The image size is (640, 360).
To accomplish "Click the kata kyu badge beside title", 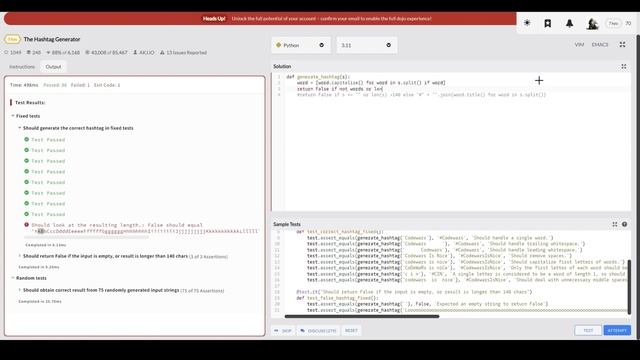I will pyautogui.click(x=13, y=39).
